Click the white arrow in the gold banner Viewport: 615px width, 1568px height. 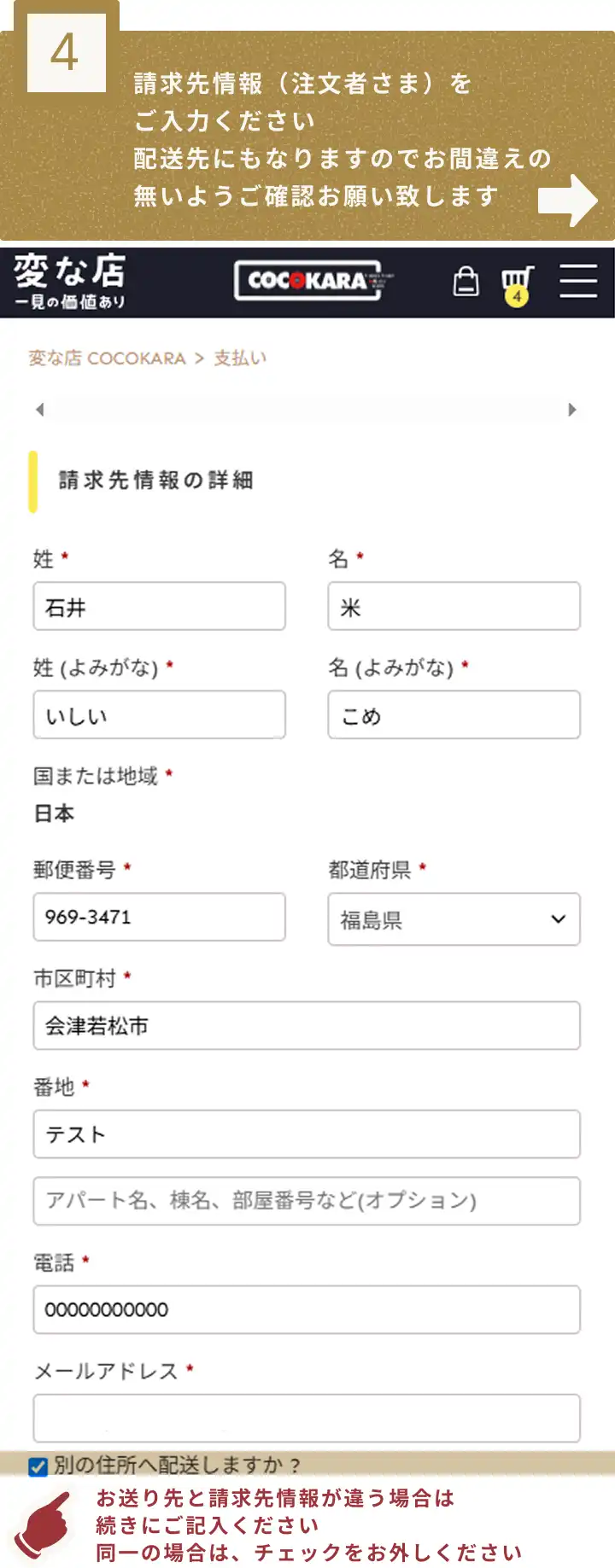click(567, 201)
